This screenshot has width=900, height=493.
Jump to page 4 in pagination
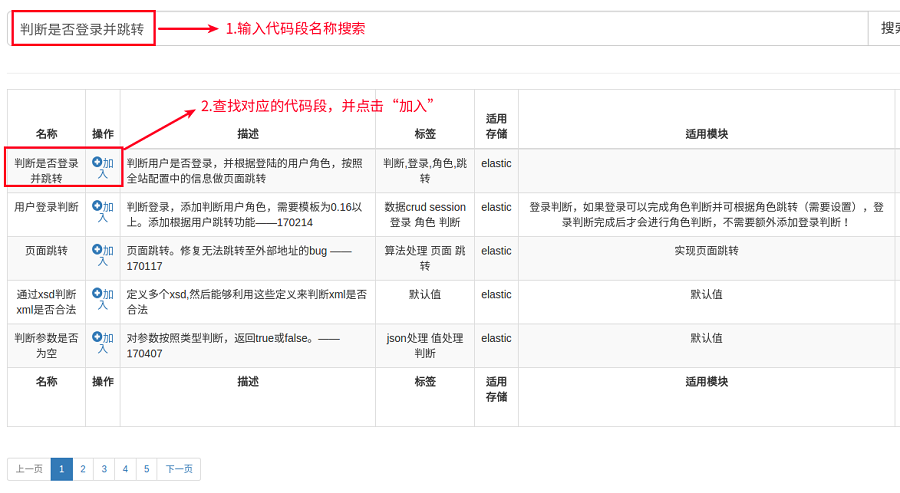(125, 469)
